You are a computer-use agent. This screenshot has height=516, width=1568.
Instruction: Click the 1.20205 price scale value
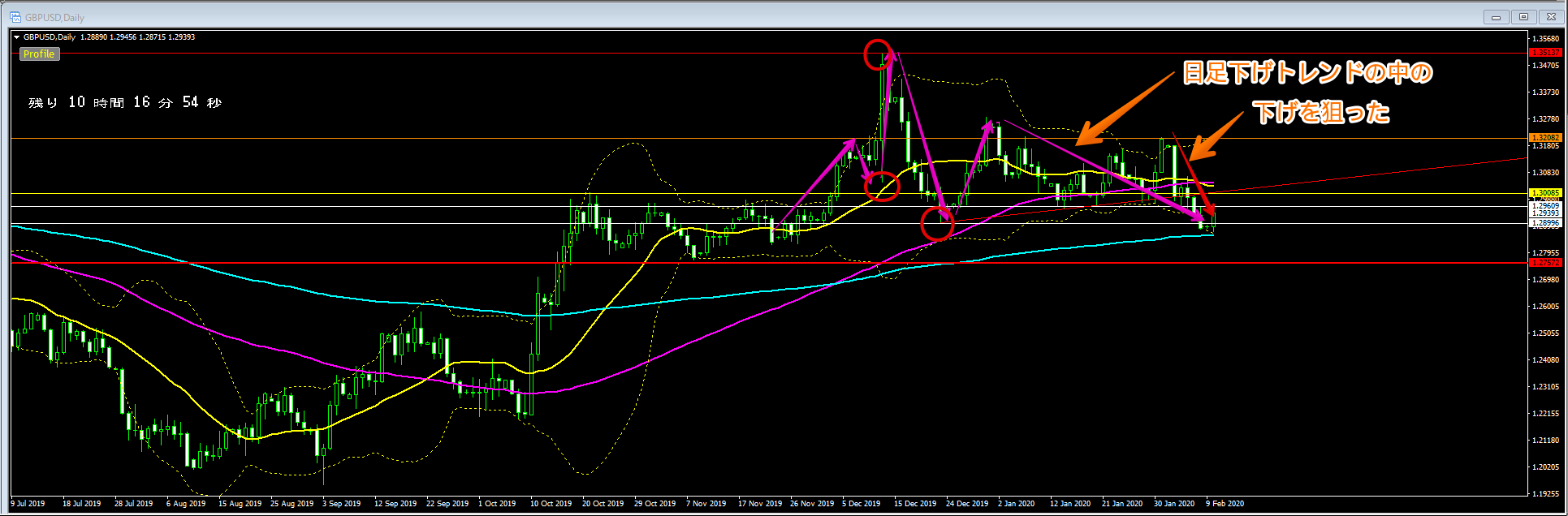(1544, 467)
